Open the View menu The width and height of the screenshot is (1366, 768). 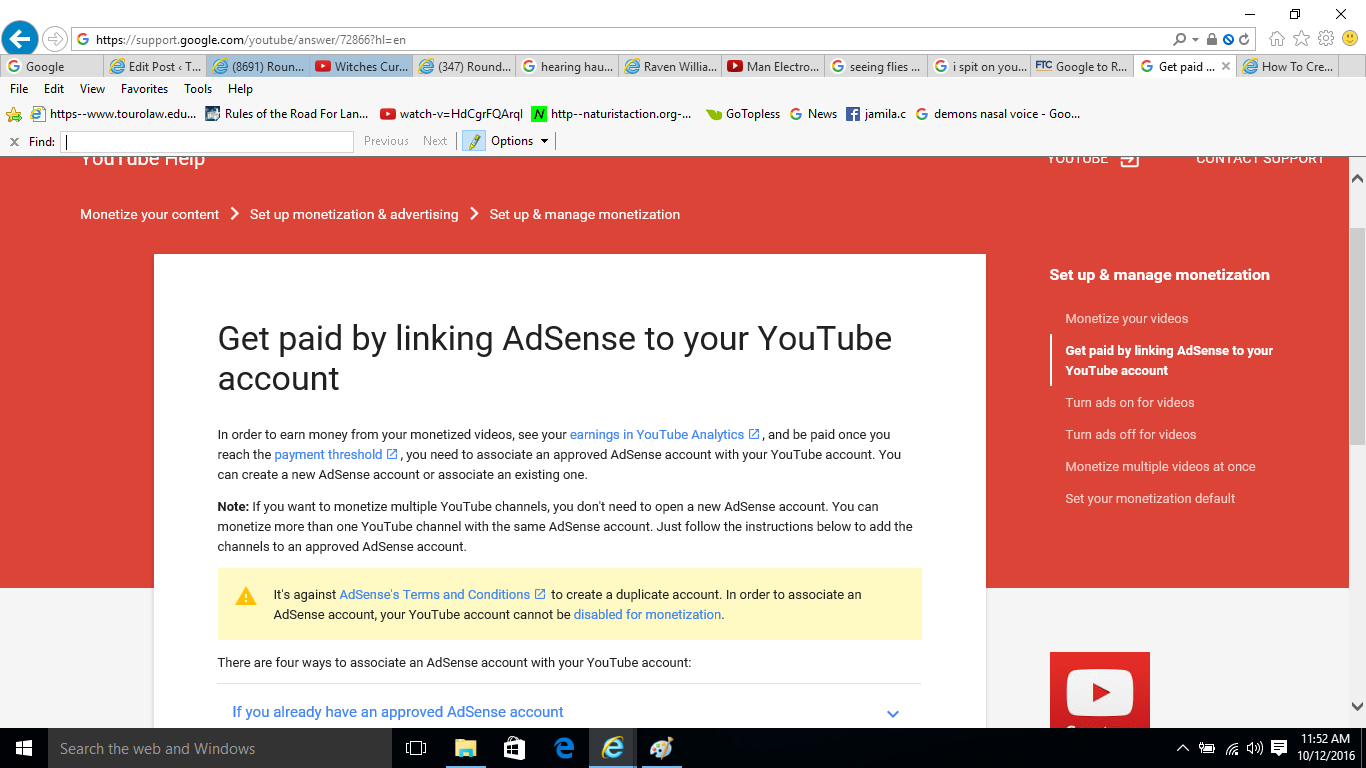click(92, 89)
